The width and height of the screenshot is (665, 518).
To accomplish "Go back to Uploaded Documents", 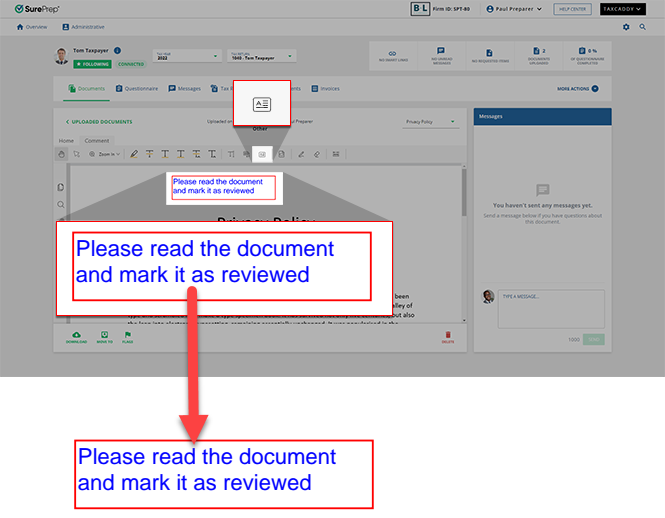I will (98, 122).
